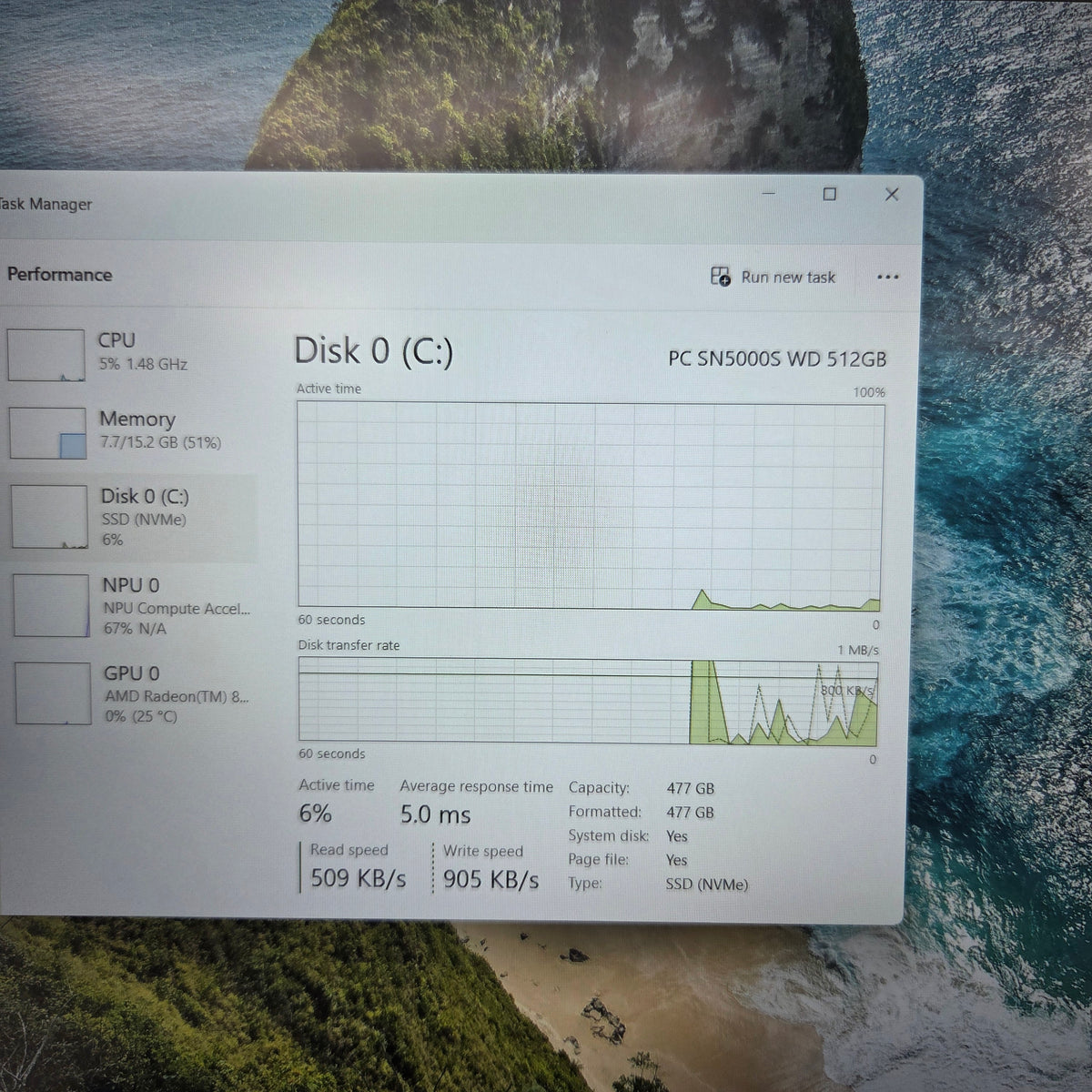The width and height of the screenshot is (1092, 1092).
Task: Click the Disk transfer rate label
Action: coord(349,645)
